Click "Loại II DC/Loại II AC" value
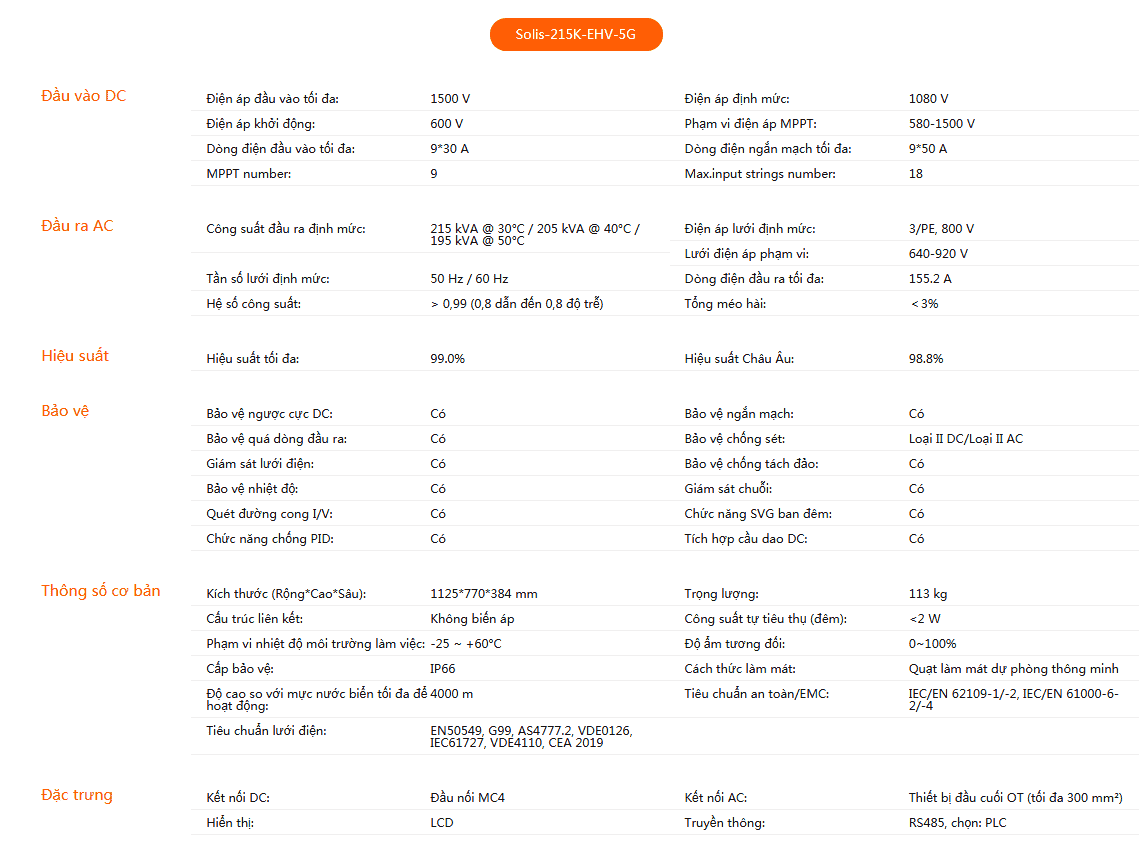The width and height of the screenshot is (1139, 866). [x=966, y=439]
